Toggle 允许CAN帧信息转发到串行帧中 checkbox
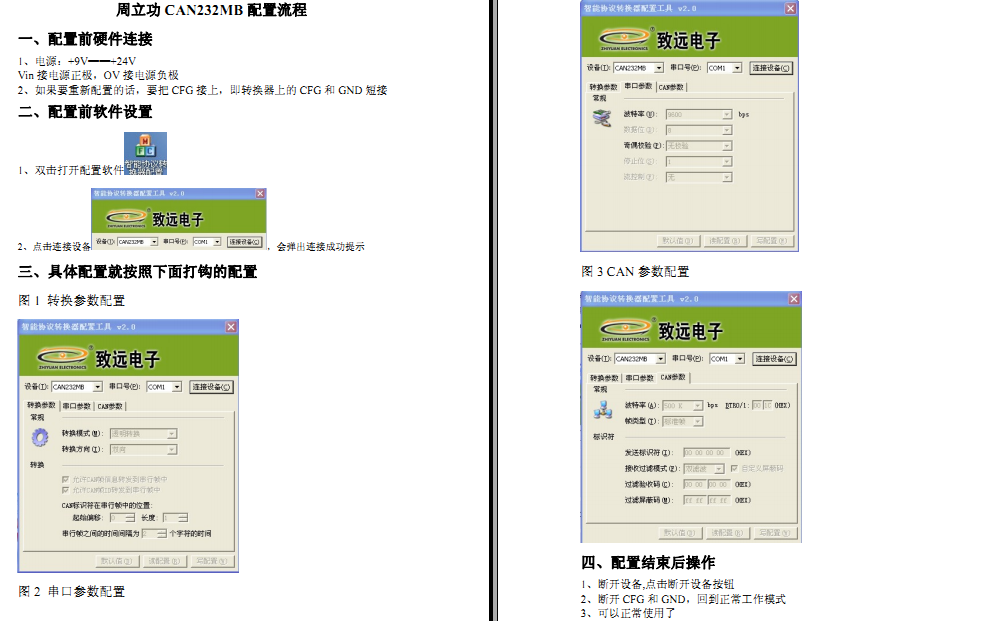 tap(65, 479)
